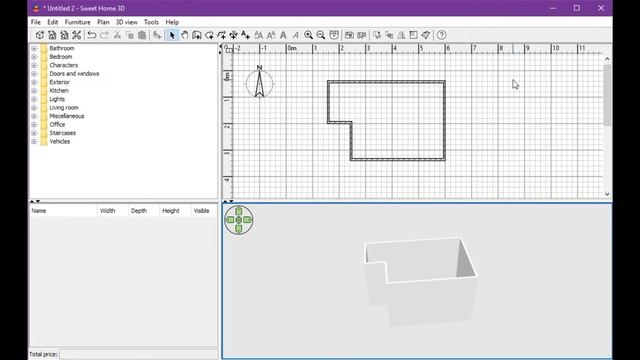This screenshot has width=640, height=360.
Task: Open the Tools menu
Action: tap(151, 22)
